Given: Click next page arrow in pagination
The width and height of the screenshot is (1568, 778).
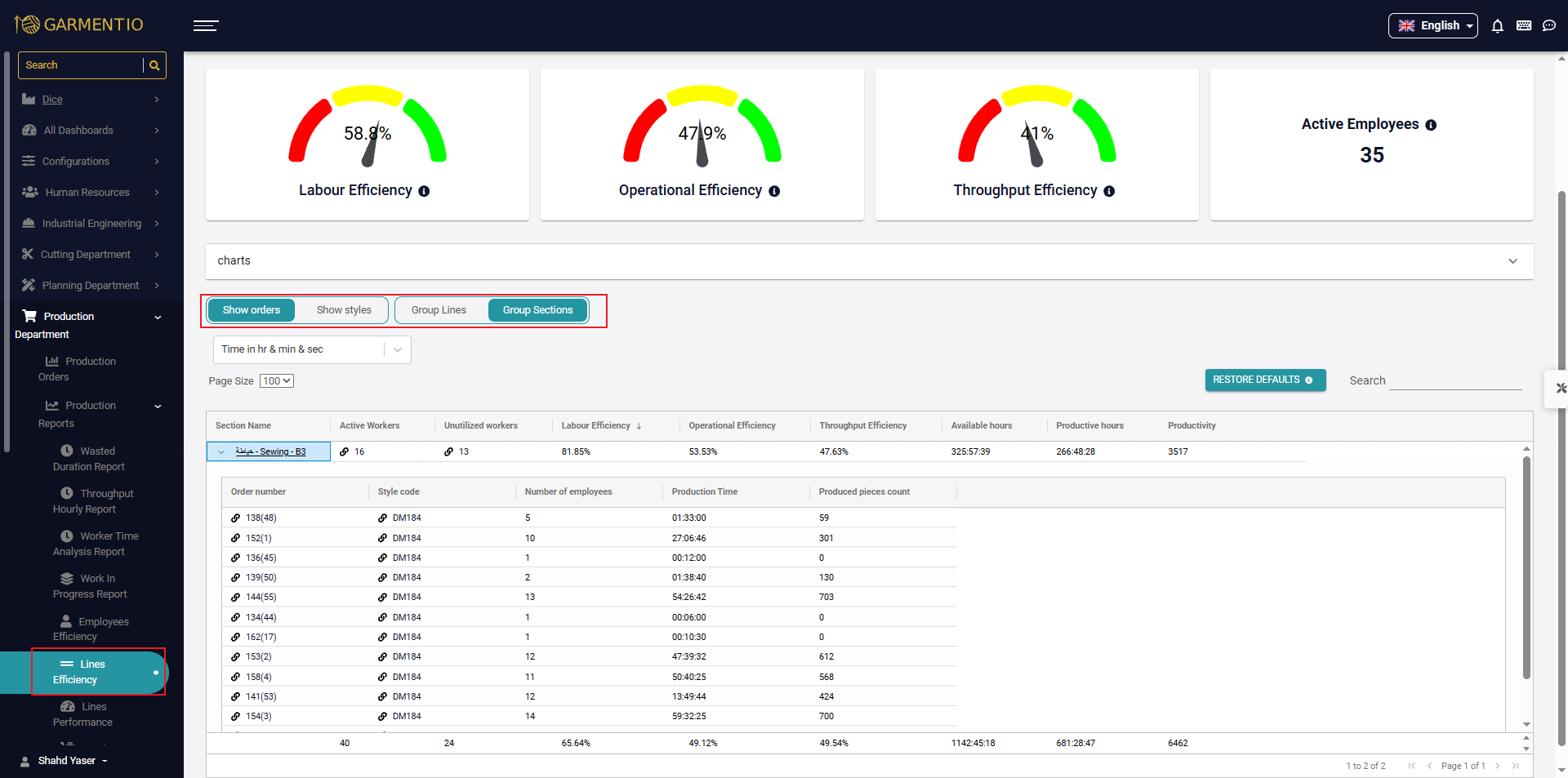Looking at the screenshot, I should click(x=1497, y=766).
